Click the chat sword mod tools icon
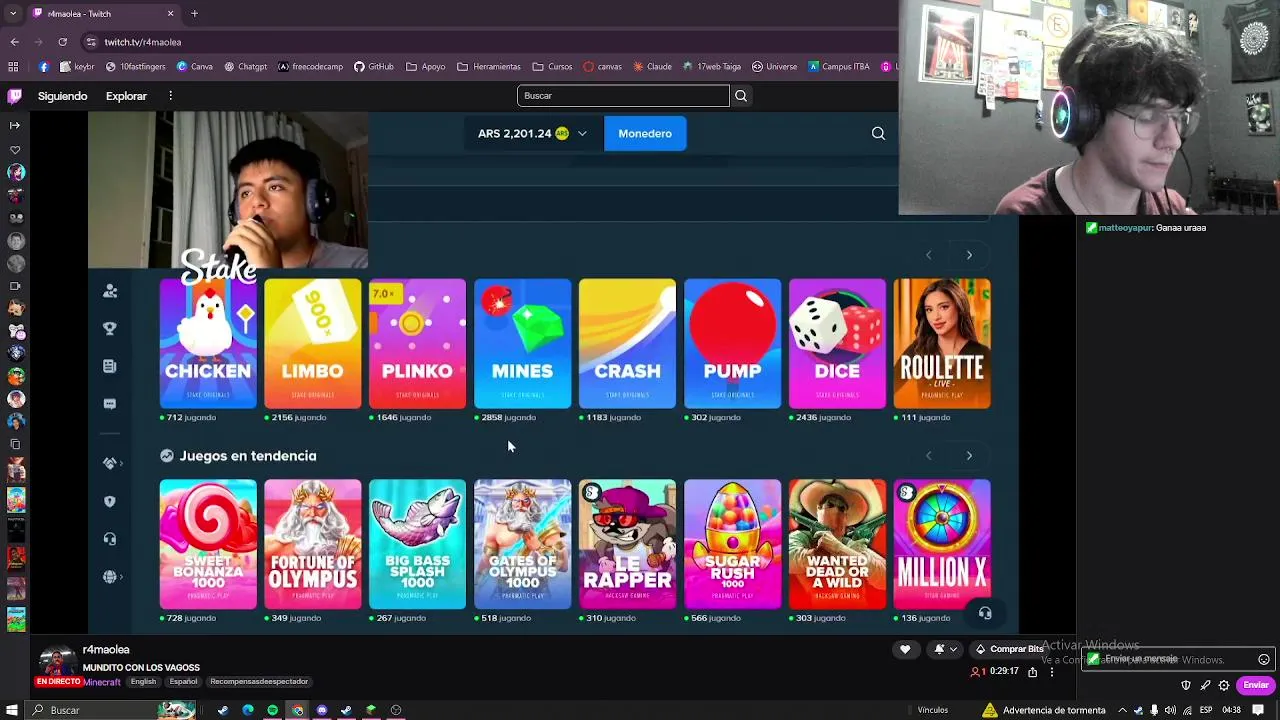The height and width of the screenshot is (720, 1280). 1205,685
